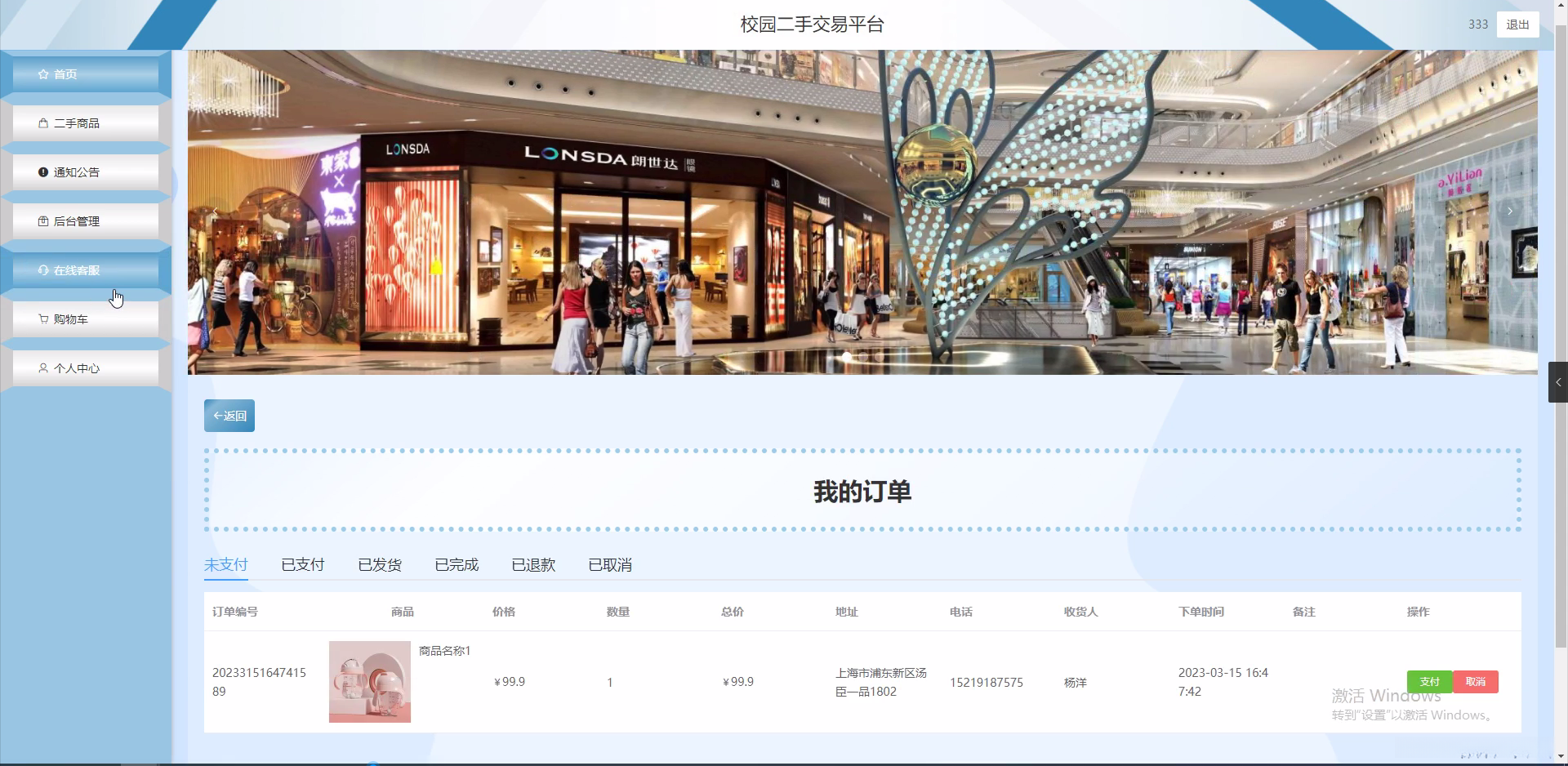The width and height of the screenshot is (1568, 766).
Task: Click the 下单时间 column header
Action: click(1201, 612)
